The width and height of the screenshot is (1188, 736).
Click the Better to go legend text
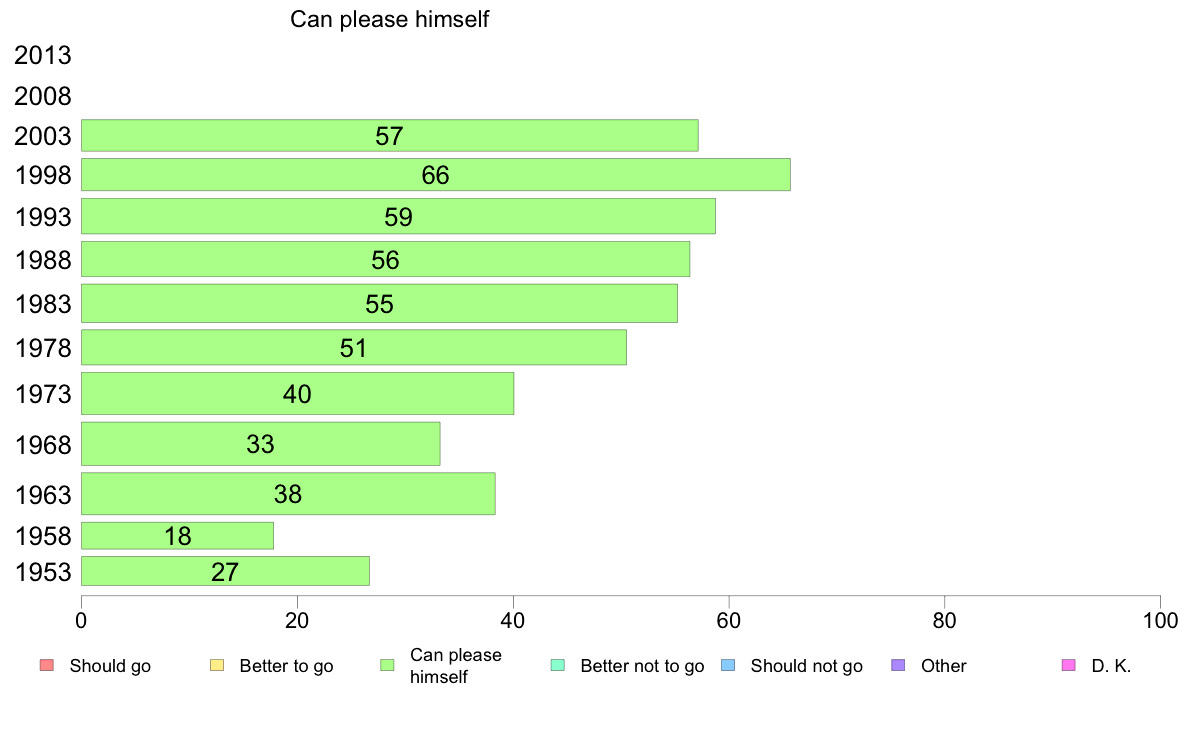coord(286,666)
